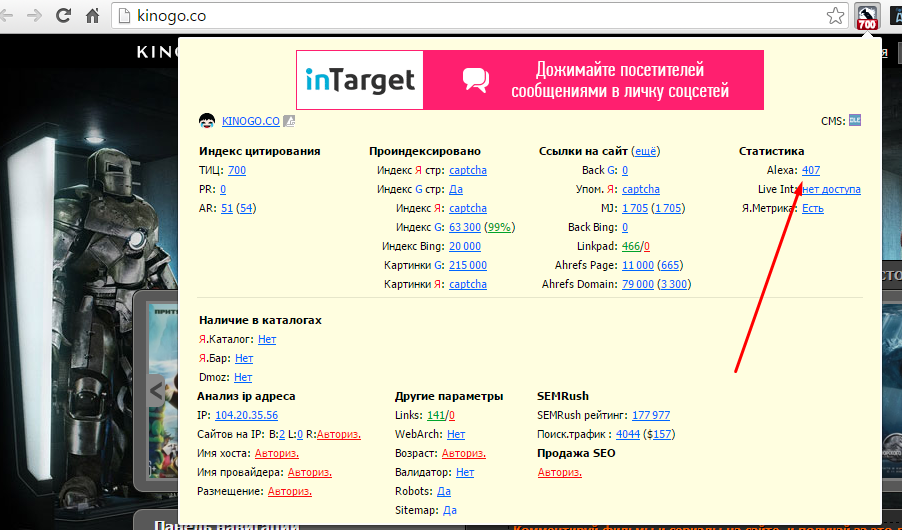
Task: Open Поиск.трафик value 4044
Action: (x=628, y=434)
